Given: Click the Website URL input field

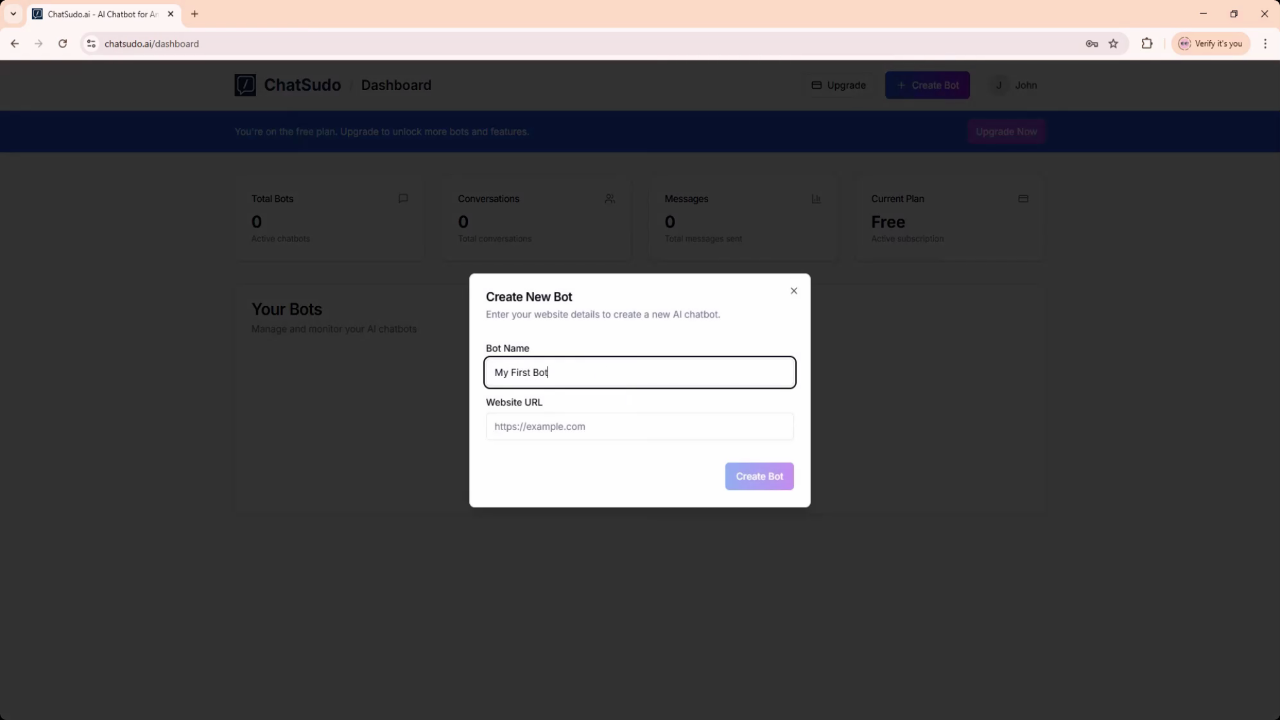Looking at the screenshot, I should point(640,426).
